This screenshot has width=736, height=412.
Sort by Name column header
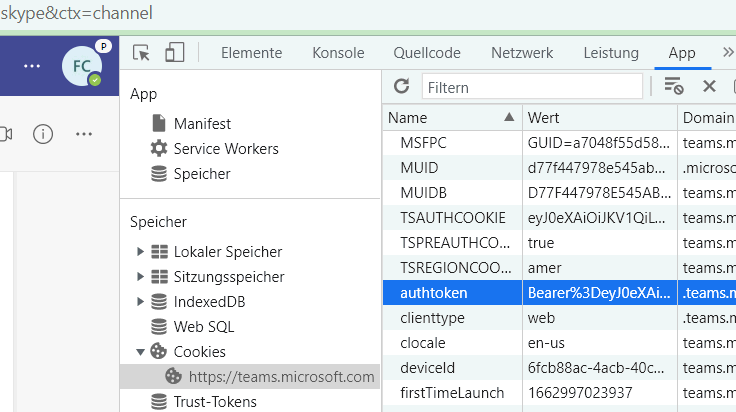pos(452,117)
